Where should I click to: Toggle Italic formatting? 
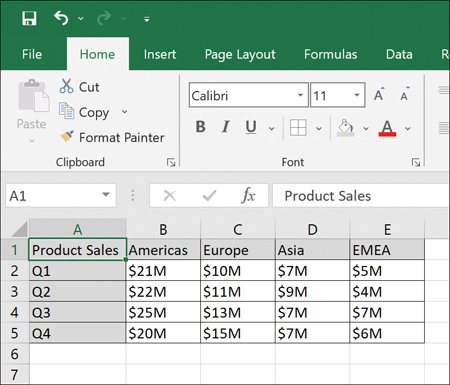[226, 127]
